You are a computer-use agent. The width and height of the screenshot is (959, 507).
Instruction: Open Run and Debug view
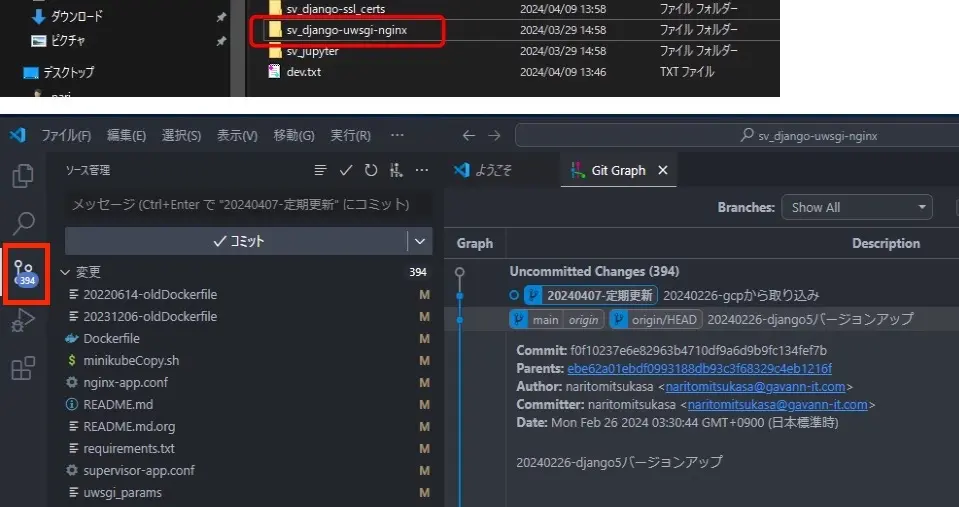click(23, 320)
